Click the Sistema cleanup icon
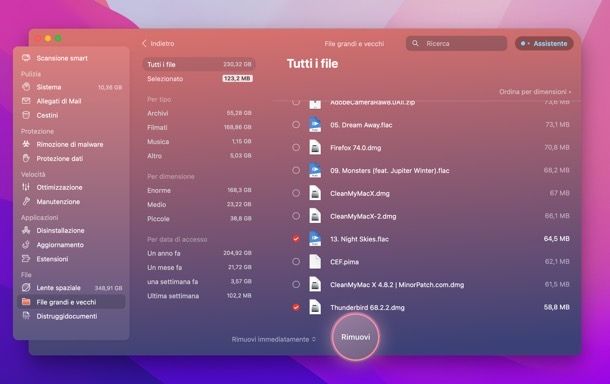Viewport: 610px width, 384px height. pyautogui.click(x=26, y=87)
